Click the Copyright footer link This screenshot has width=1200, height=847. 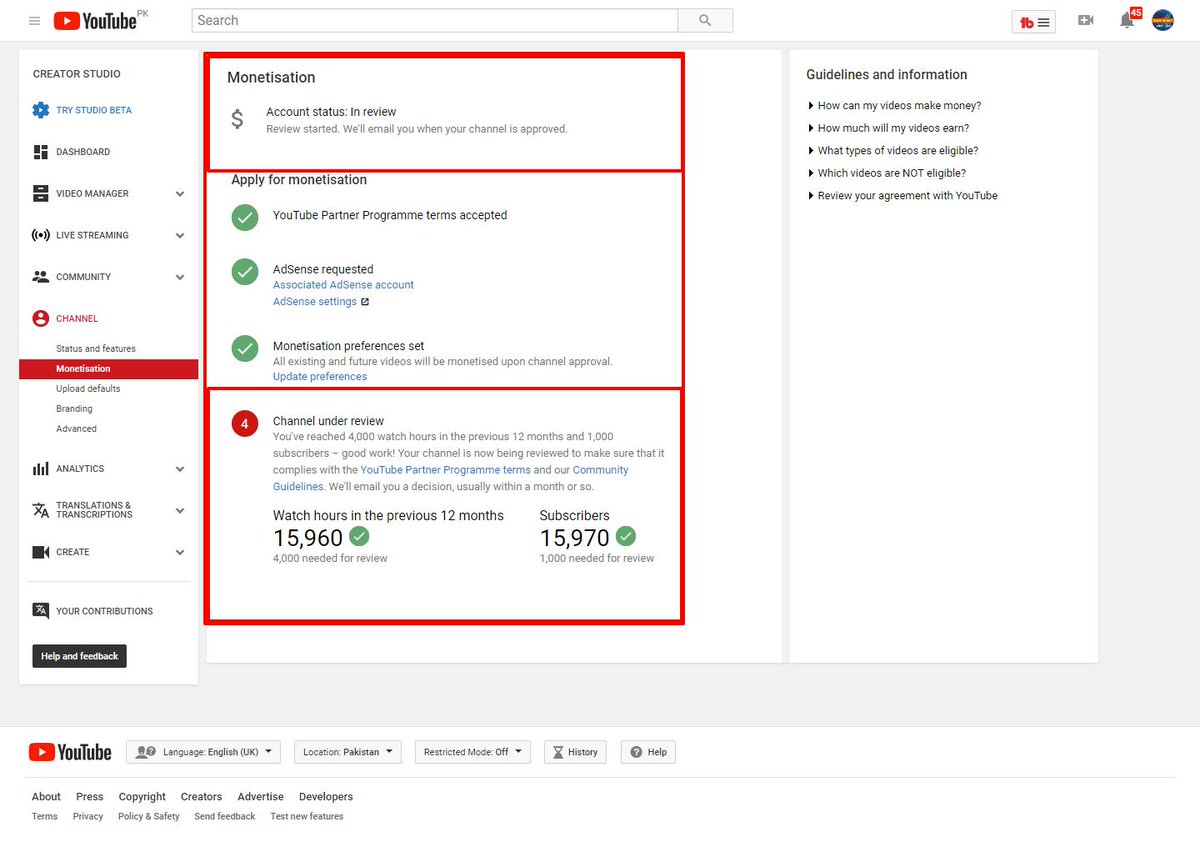[142, 797]
